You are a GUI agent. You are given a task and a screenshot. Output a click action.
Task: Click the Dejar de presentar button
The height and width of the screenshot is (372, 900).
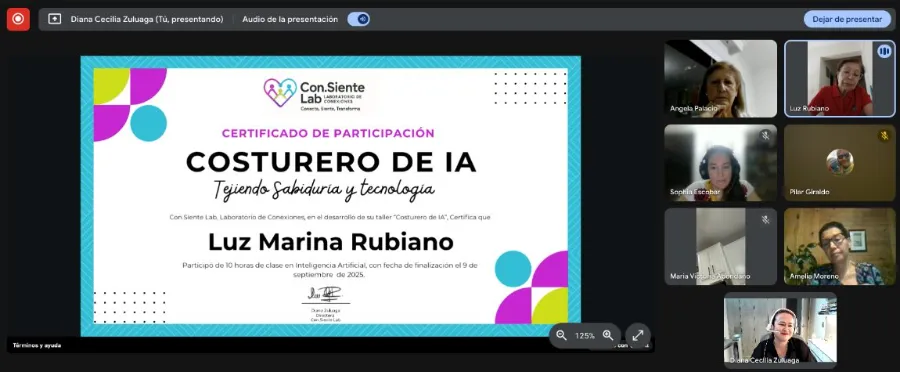click(847, 19)
